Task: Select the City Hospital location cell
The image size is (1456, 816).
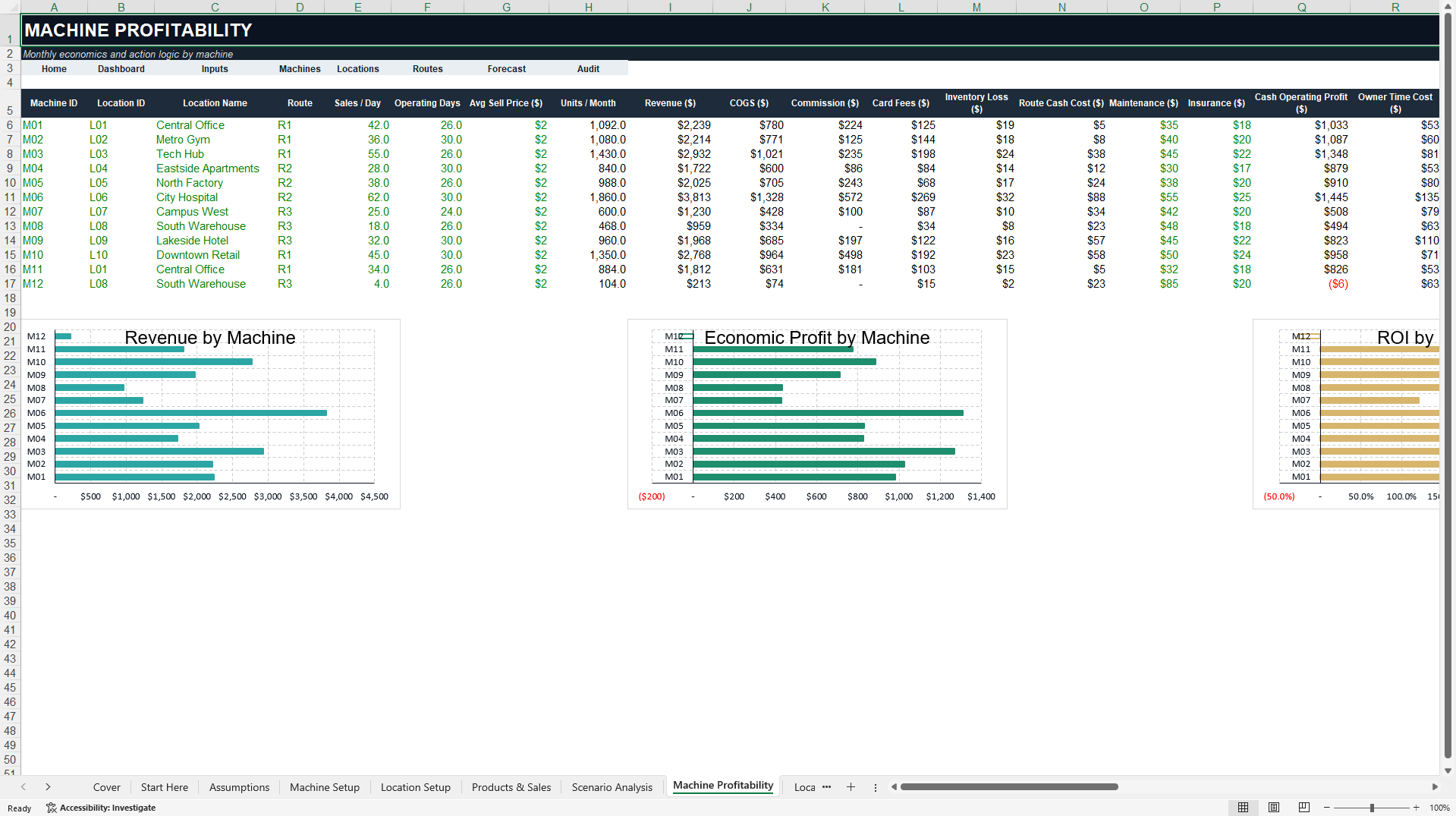Action: 215,197
